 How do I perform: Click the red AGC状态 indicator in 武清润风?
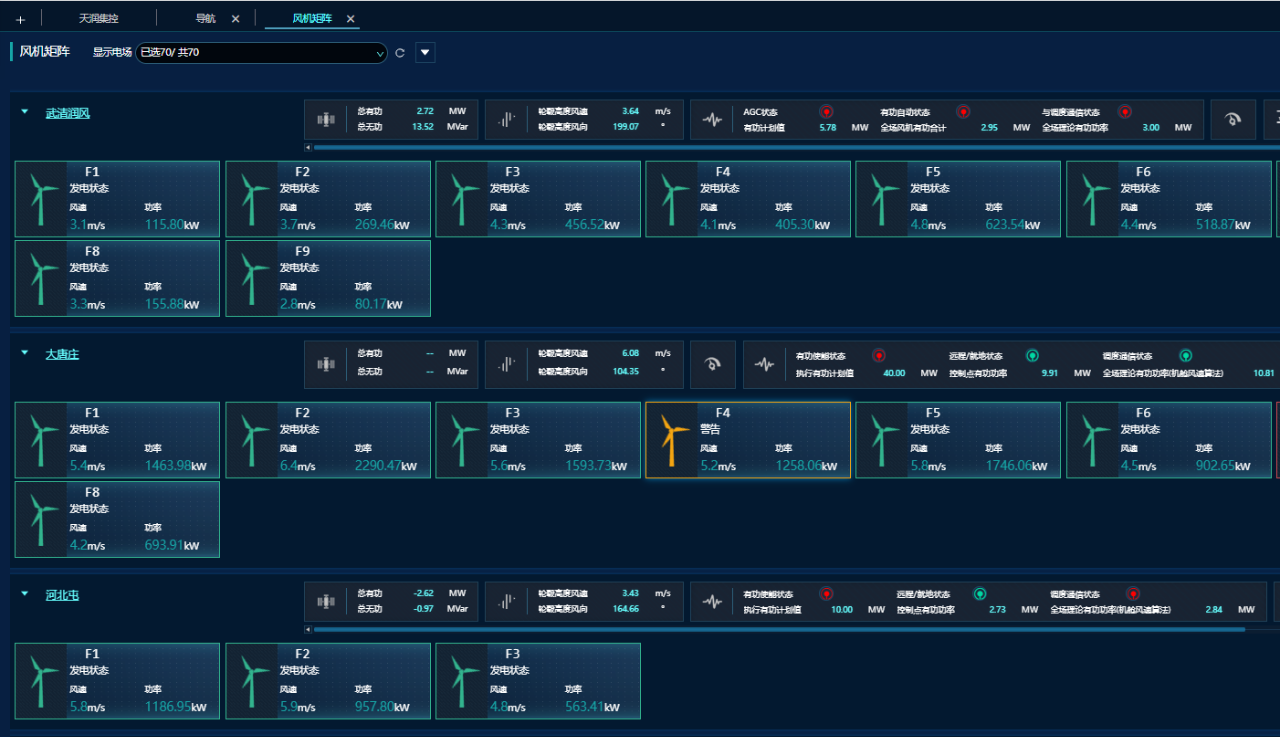[x=827, y=112]
